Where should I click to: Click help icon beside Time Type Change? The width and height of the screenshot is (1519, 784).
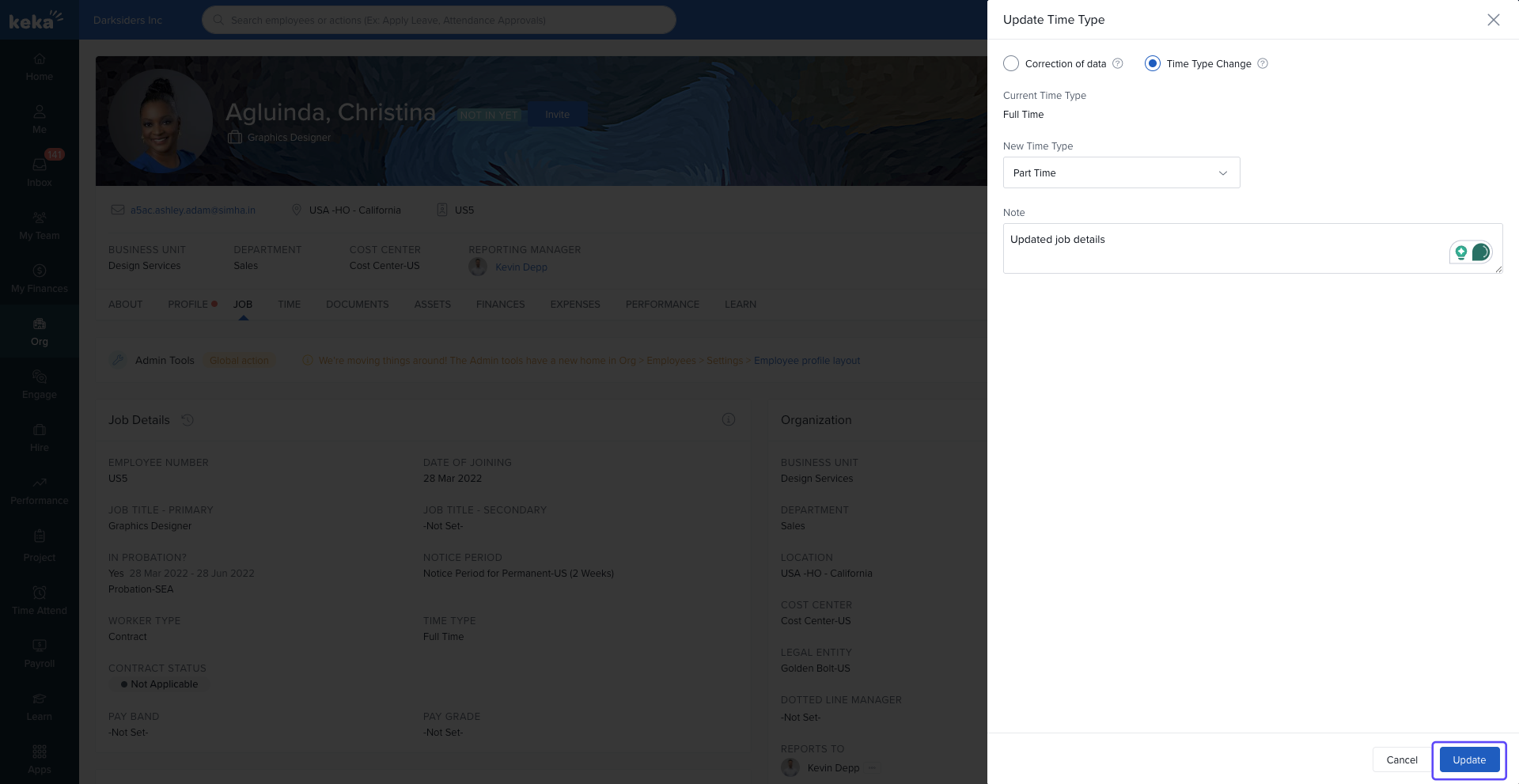1263,63
